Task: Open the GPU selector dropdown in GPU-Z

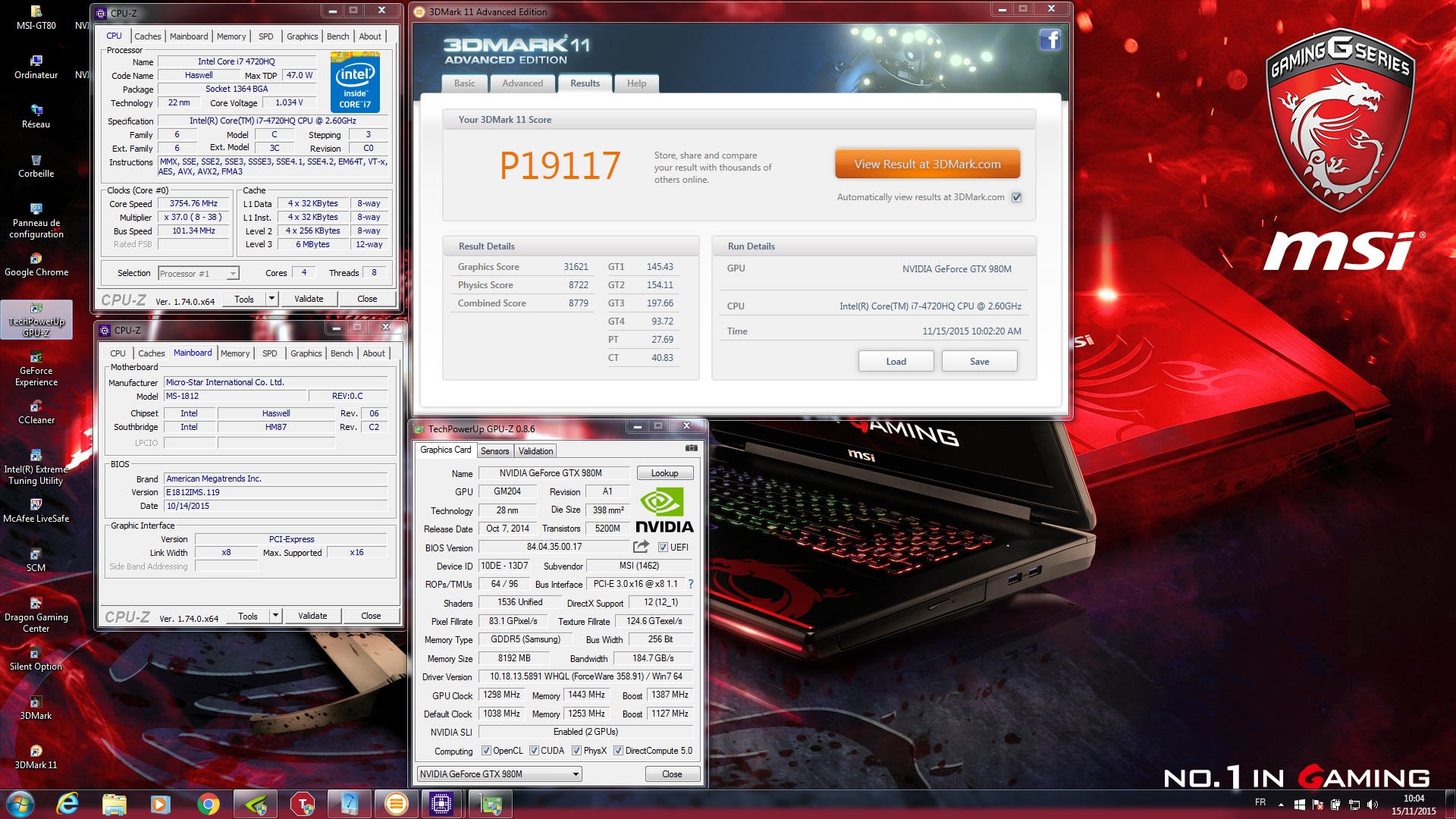Action: (500, 774)
